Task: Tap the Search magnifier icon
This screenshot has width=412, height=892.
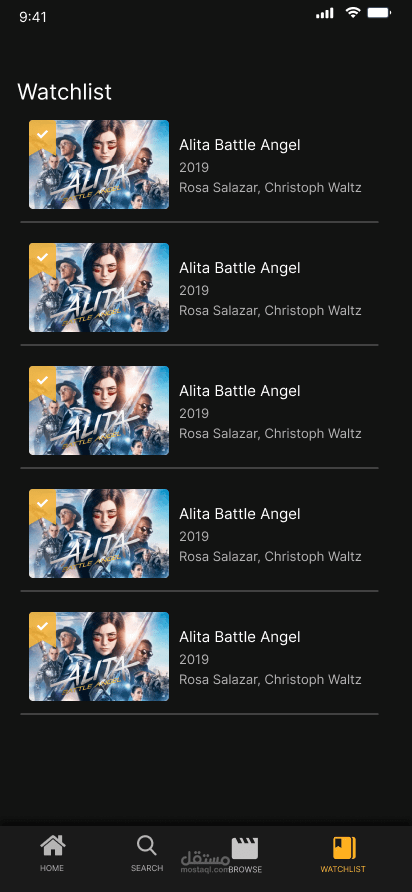Action: point(147,846)
